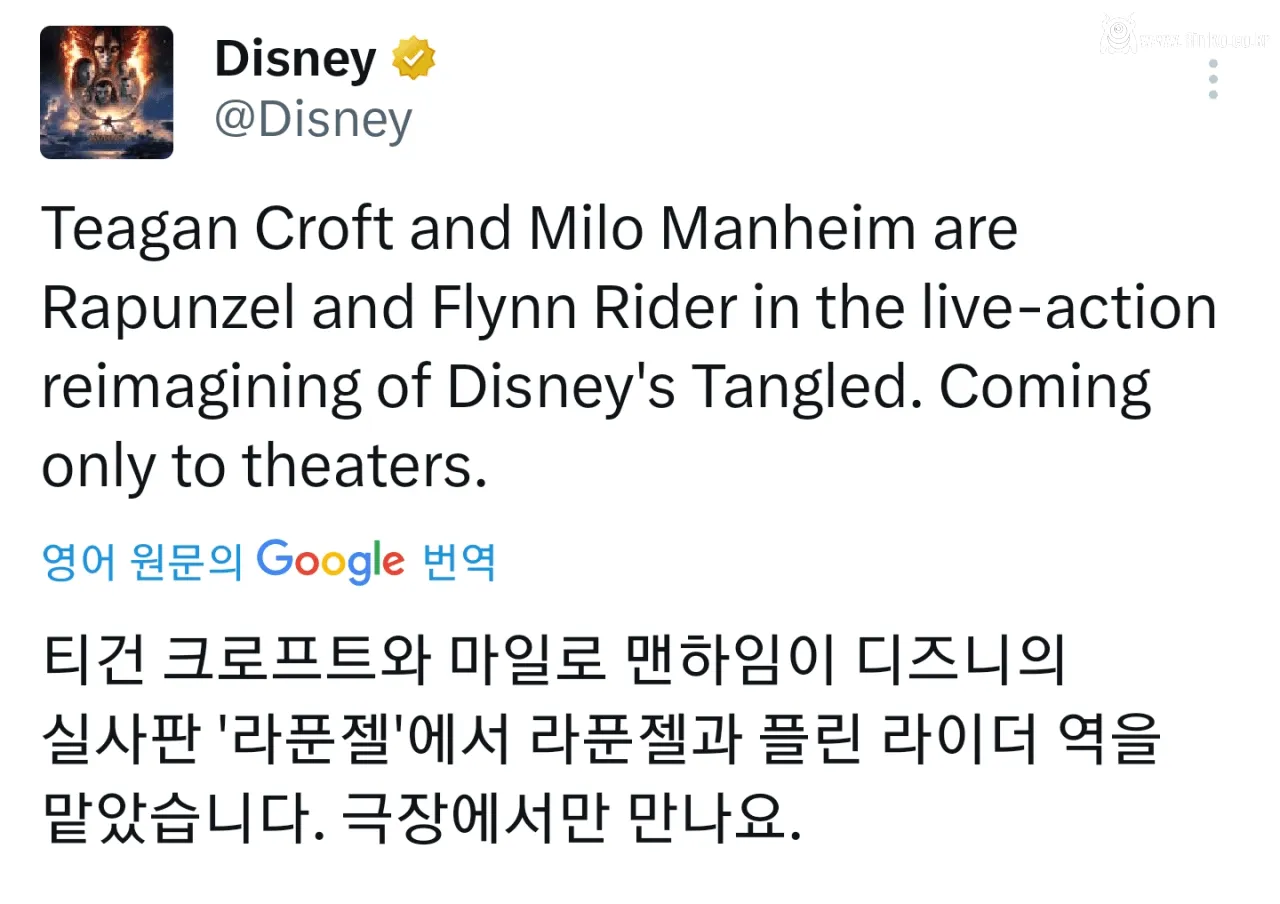This screenshot has width=1280, height=904.
Task: Click the colorful Google logo
Action: pyautogui.click(x=330, y=562)
